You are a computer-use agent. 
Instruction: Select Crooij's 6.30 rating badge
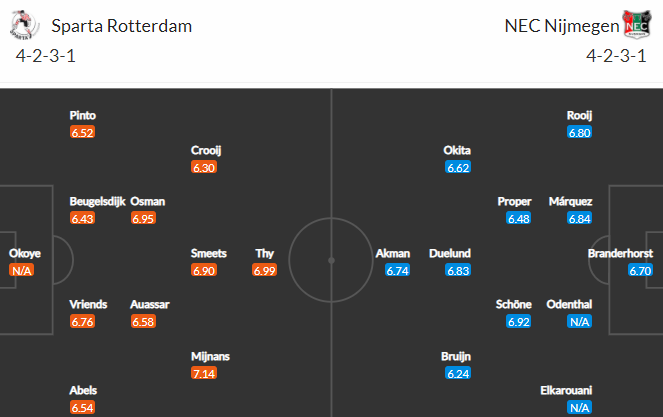coord(204,167)
